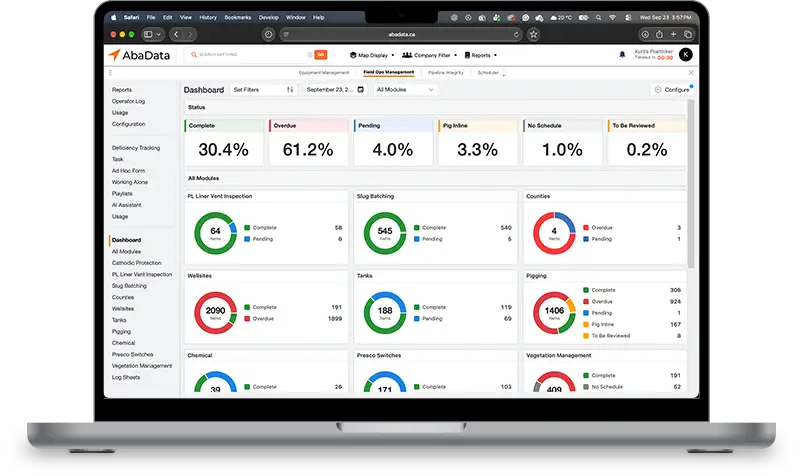
Task: Open the Wi-Fi status menu
Action: (613, 17)
